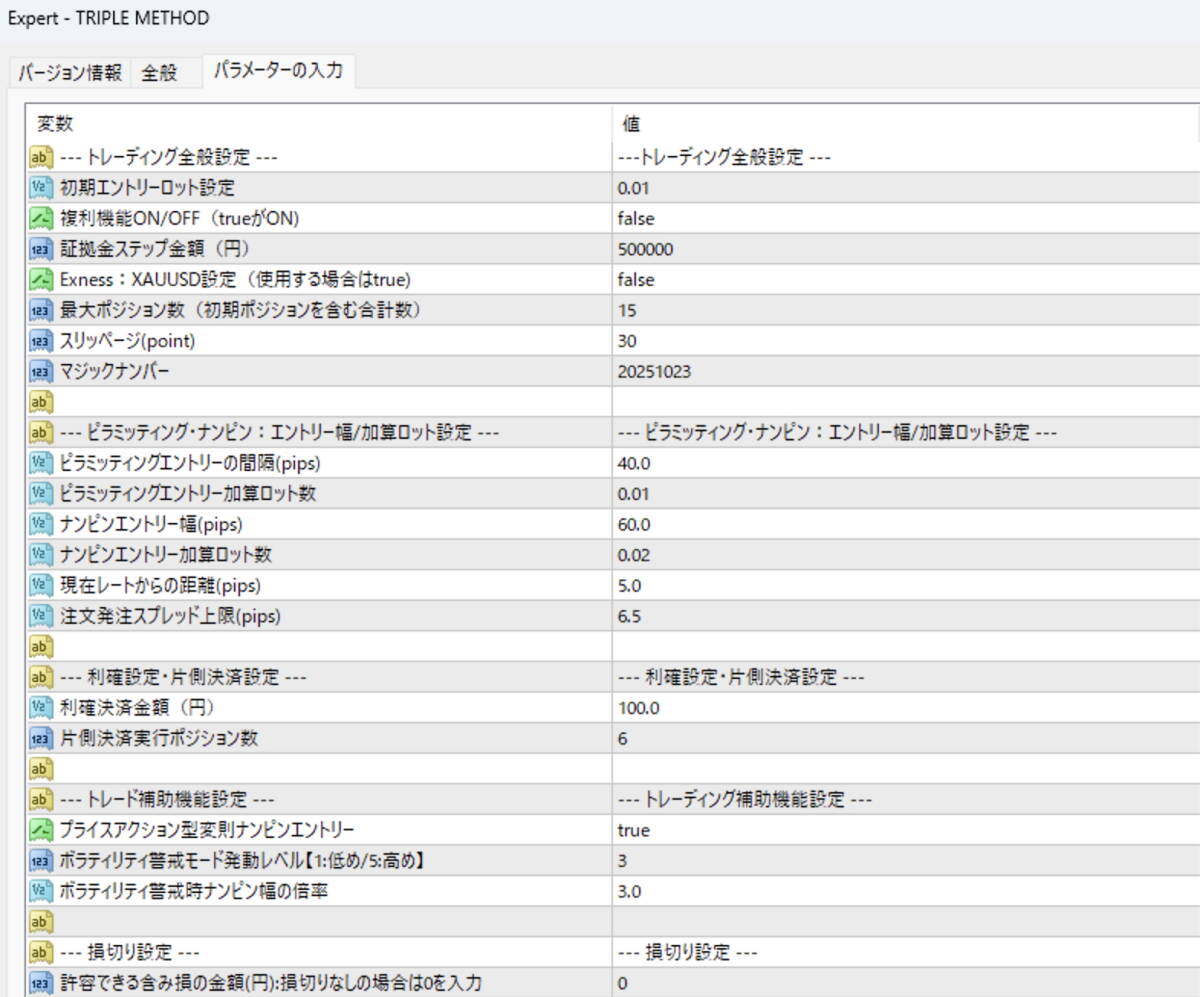Click the 123 icon beside スリッページ(point)
1200x997 pixels.
tap(40, 340)
